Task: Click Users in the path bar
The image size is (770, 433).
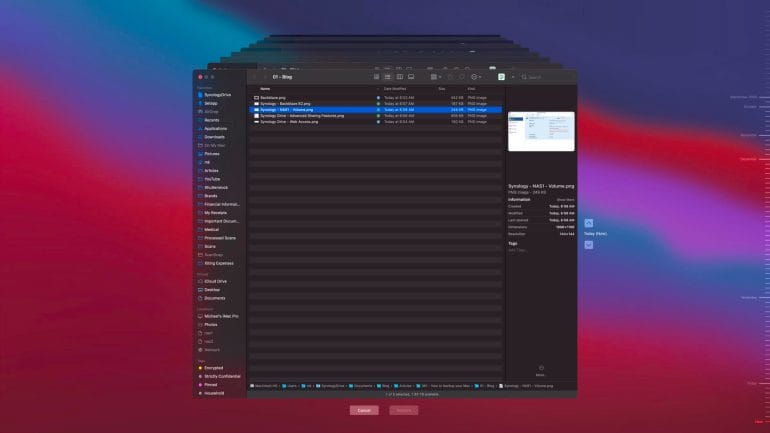Action: (x=290, y=386)
